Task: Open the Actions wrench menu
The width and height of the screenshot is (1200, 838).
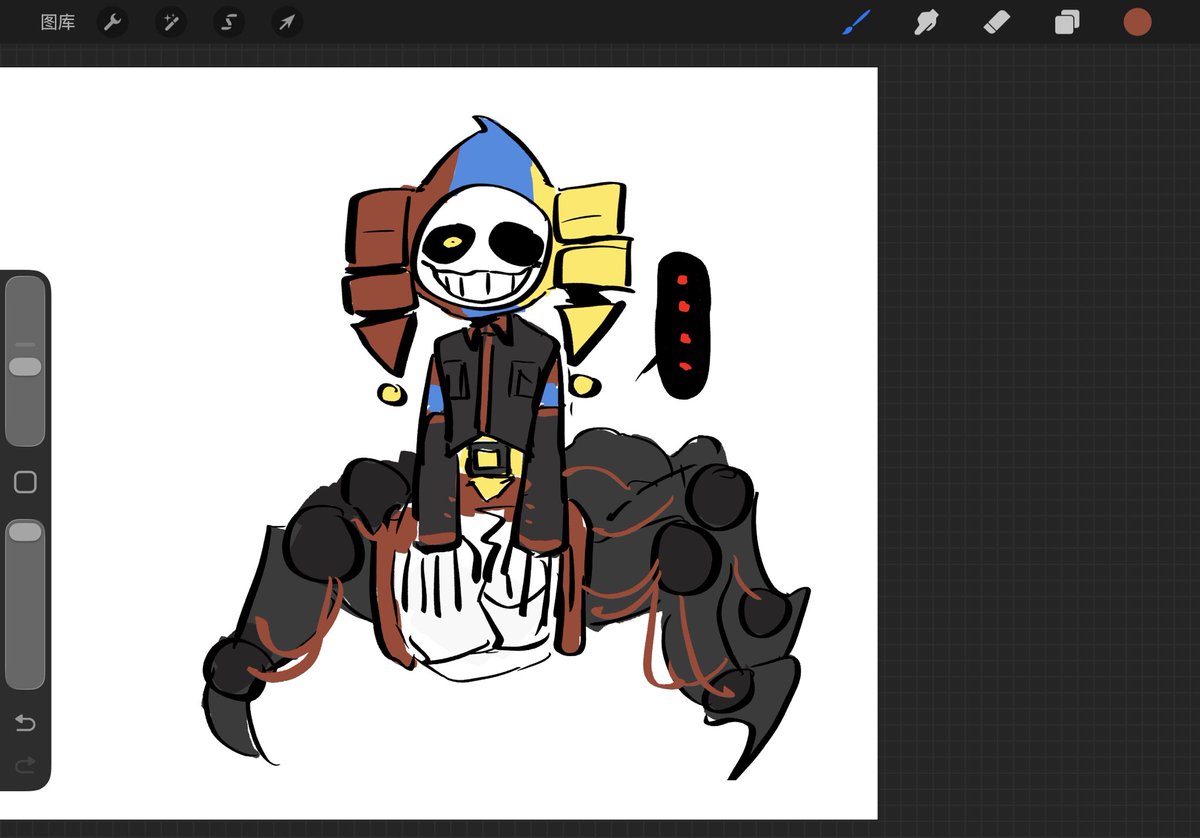Action: [x=113, y=22]
